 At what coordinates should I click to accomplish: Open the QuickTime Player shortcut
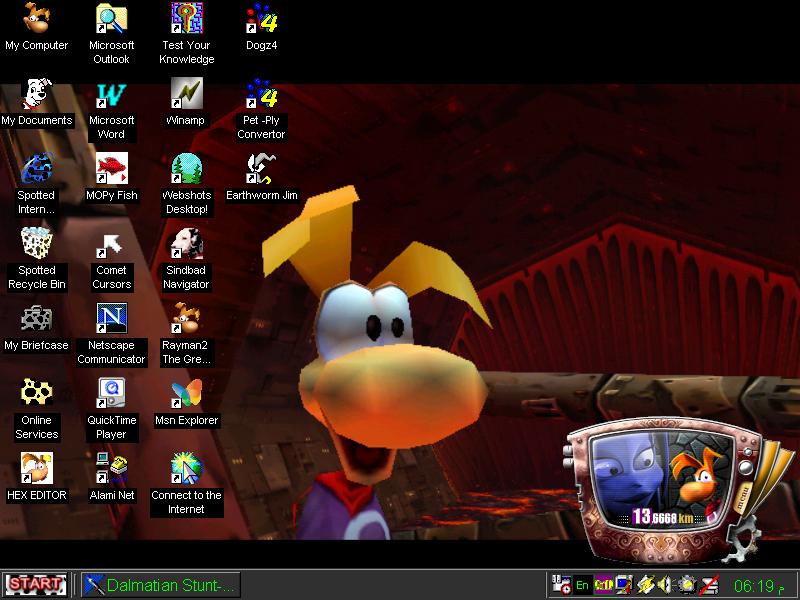tap(111, 394)
